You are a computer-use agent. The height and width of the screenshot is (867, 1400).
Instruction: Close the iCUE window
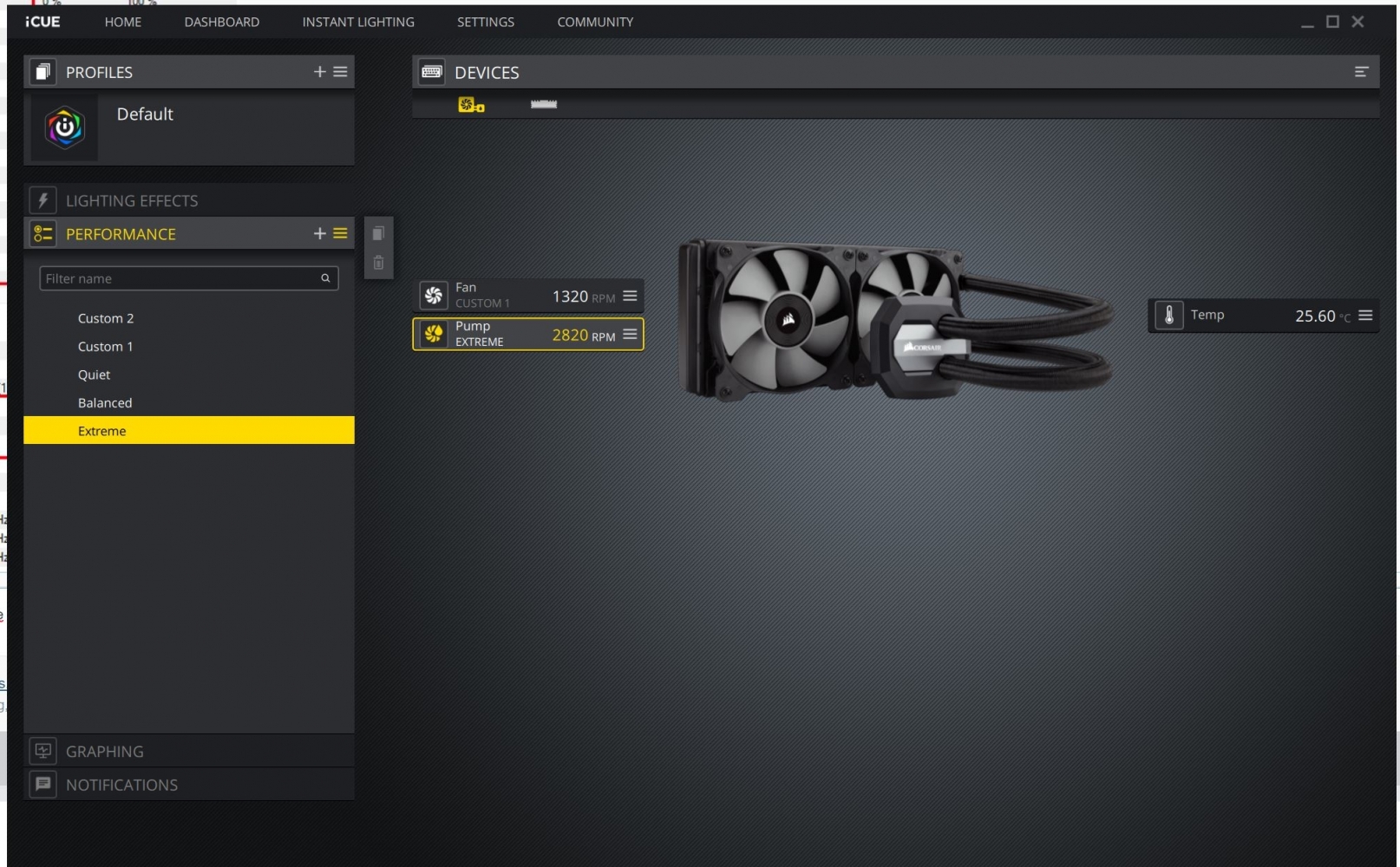[1357, 22]
